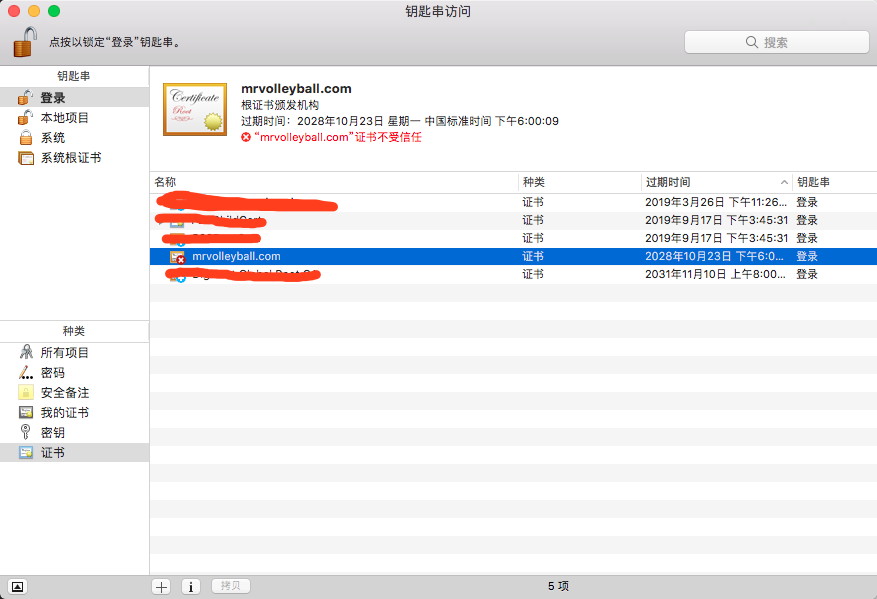Show the 安全备注 category
The height and width of the screenshot is (599, 877).
click(74, 393)
